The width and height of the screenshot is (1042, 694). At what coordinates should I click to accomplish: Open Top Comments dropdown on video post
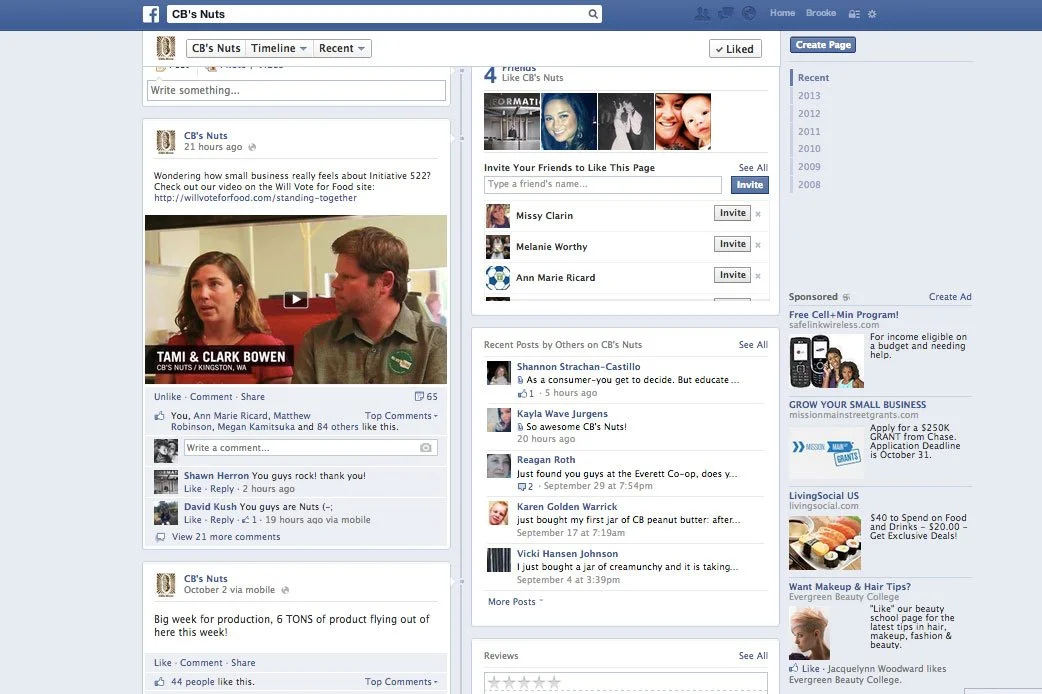pos(401,415)
